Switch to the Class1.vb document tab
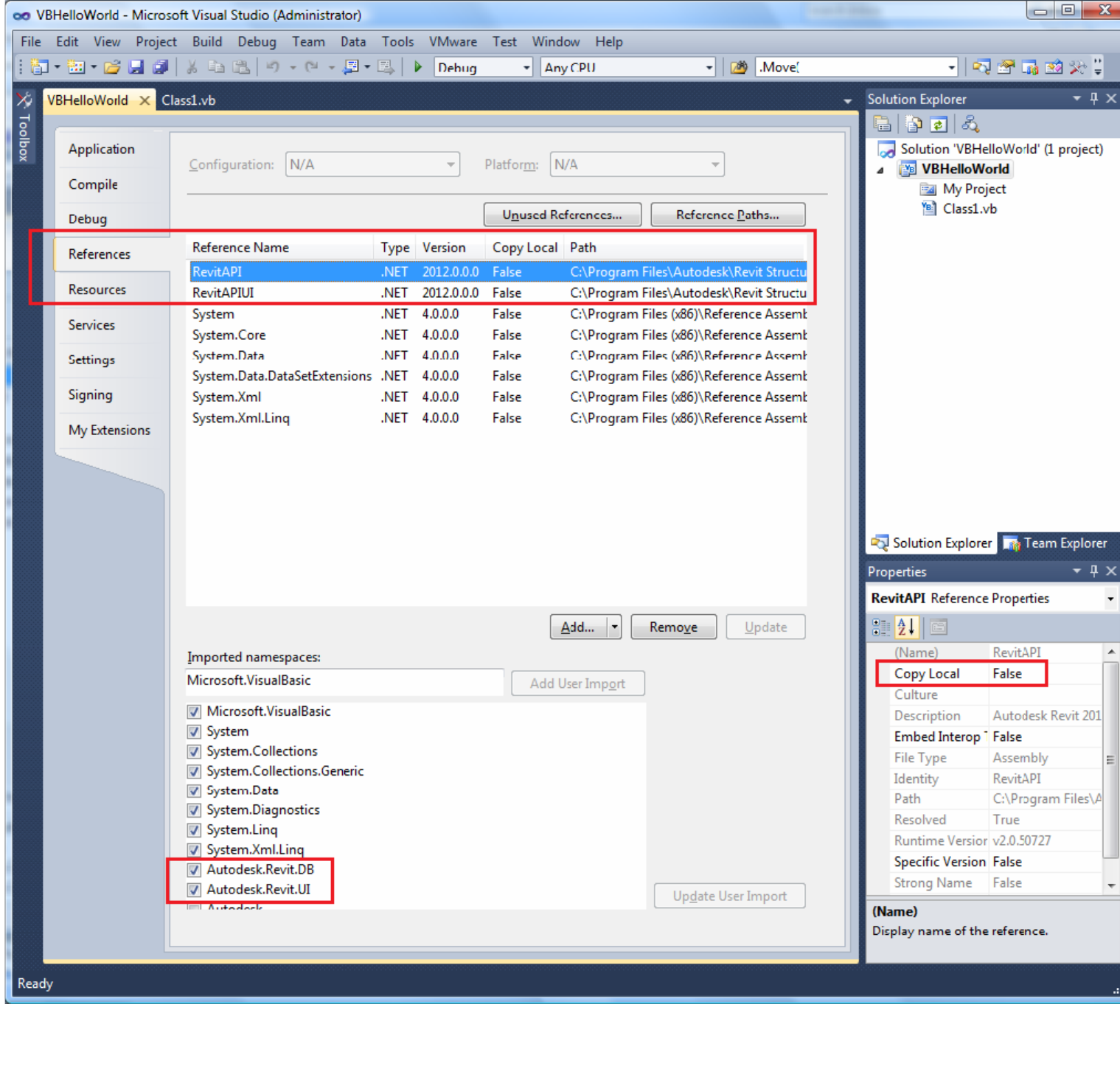 click(x=189, y=100)
